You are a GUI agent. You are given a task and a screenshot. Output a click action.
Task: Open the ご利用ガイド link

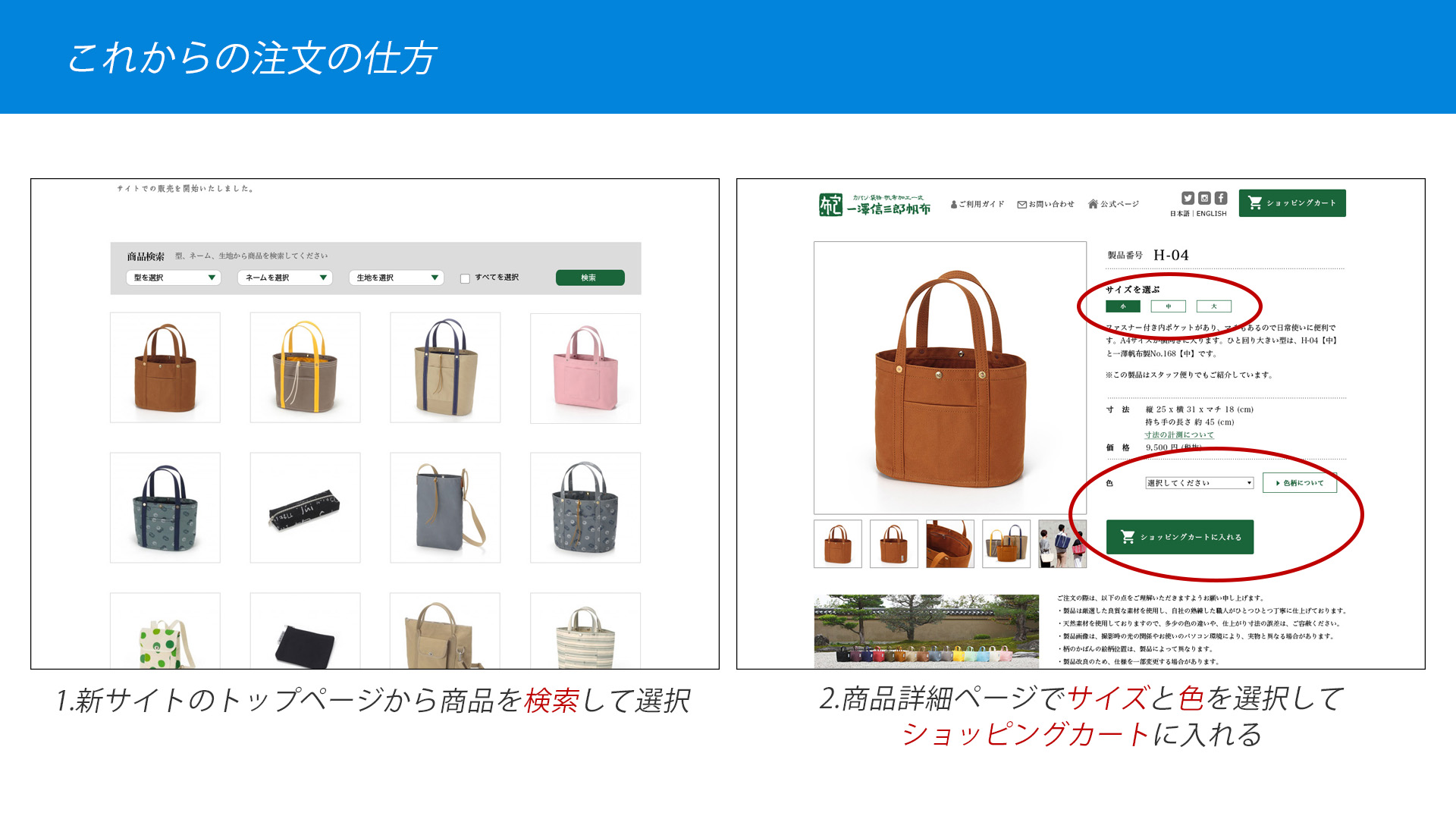coord(977,204)
